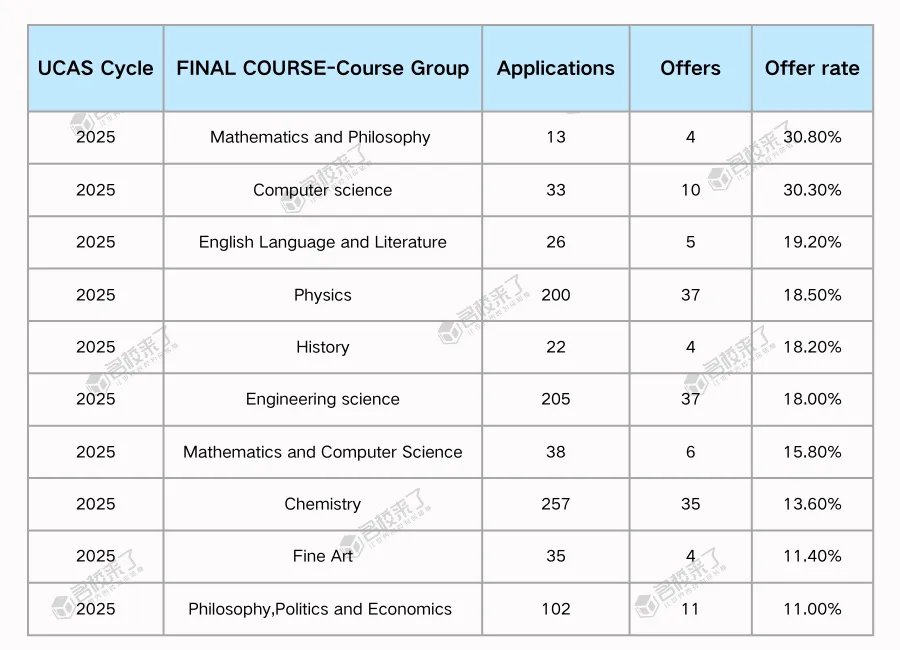900x650 pixels.
Task: Select the Fine Art course cell
Action: click(x=323, y=556)
